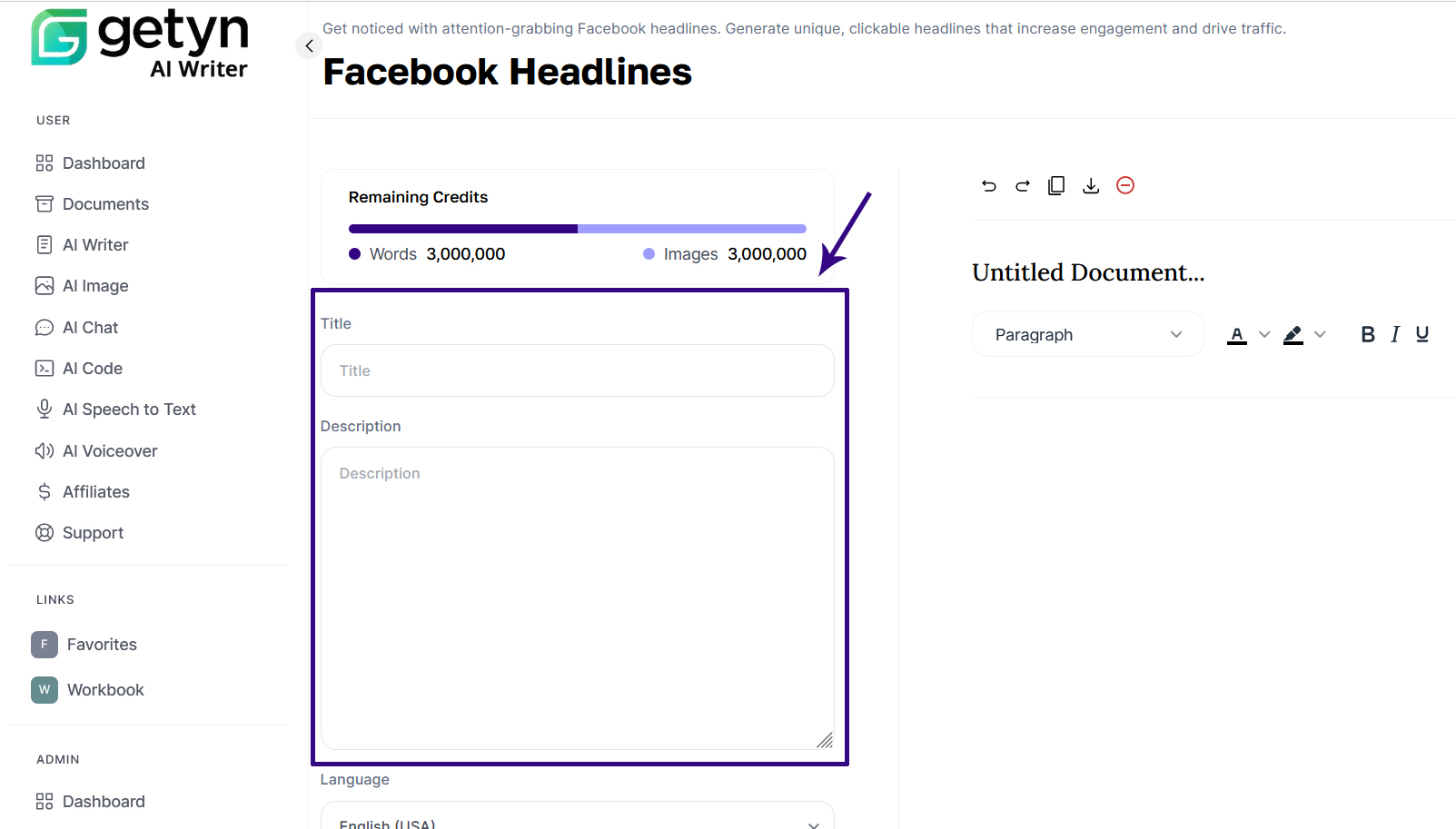This screenshot has height=829, width=1456.
Task: Go to AI Writer
Action: click(95, 245)
